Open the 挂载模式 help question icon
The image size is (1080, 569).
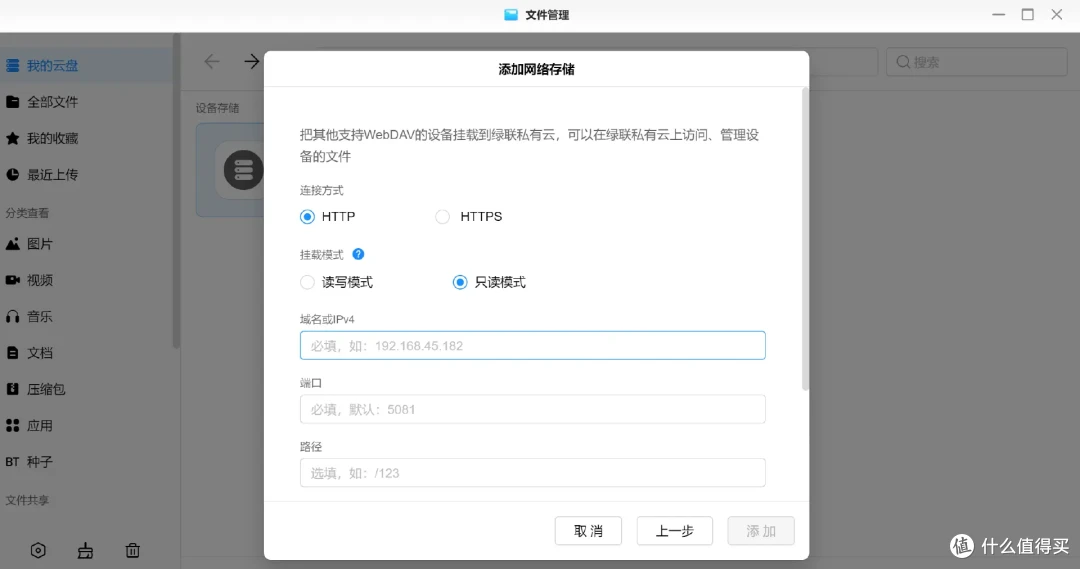(358, 254)
